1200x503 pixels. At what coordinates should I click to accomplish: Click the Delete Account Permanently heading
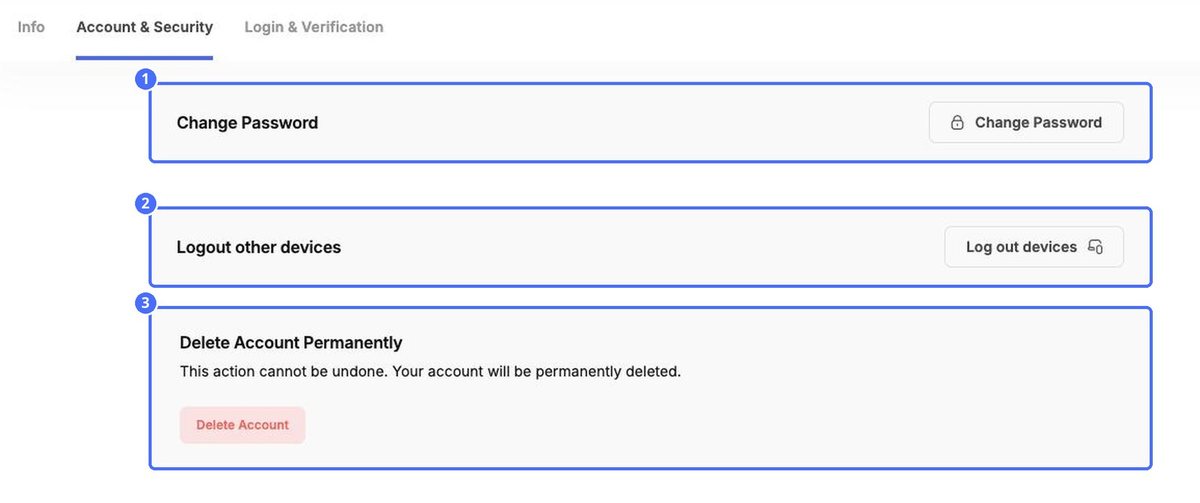pyautogui.click(x=291, y=343)
